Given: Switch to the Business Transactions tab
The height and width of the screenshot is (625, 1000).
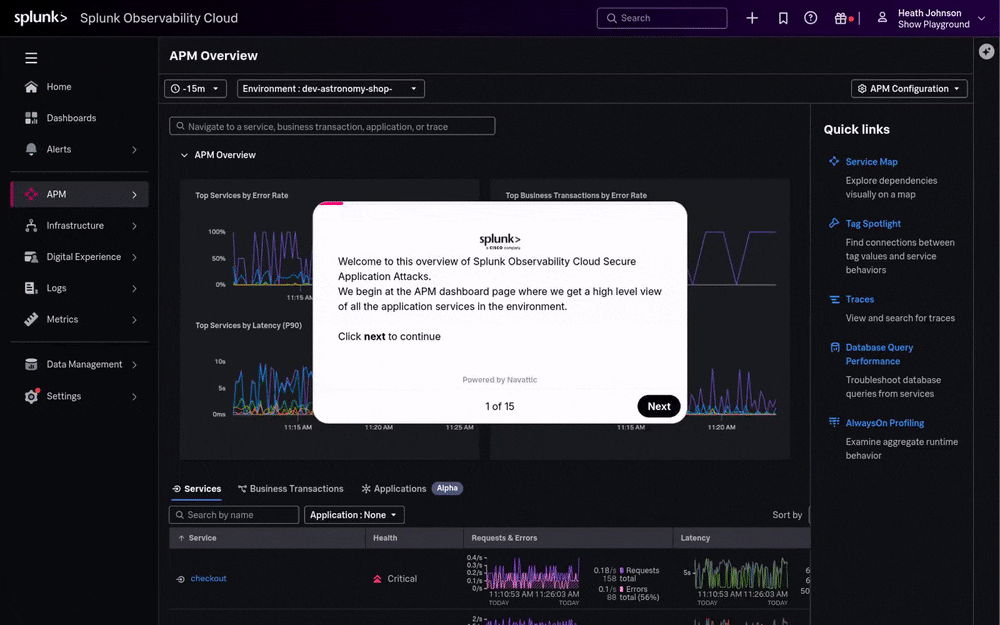Looking at the screenshot, I should pos(290,489).
